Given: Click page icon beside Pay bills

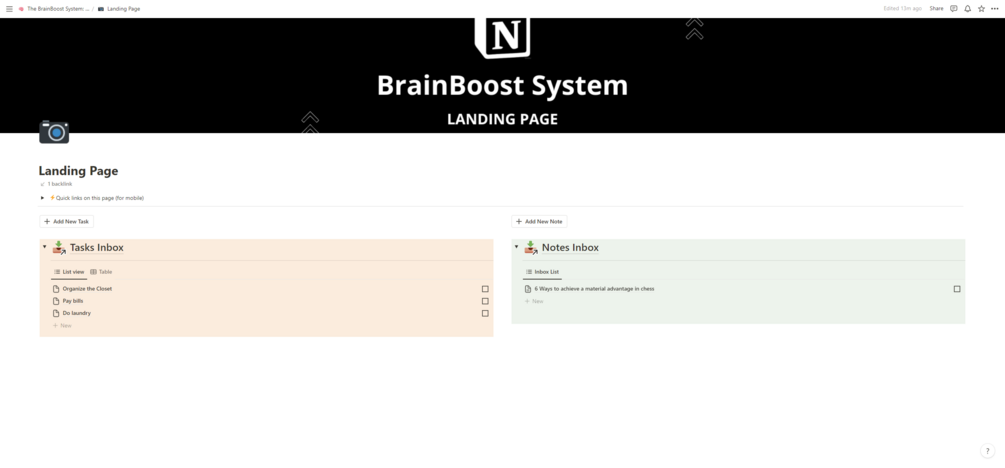Looking at the screenshot, I should [x=56, y=301].
